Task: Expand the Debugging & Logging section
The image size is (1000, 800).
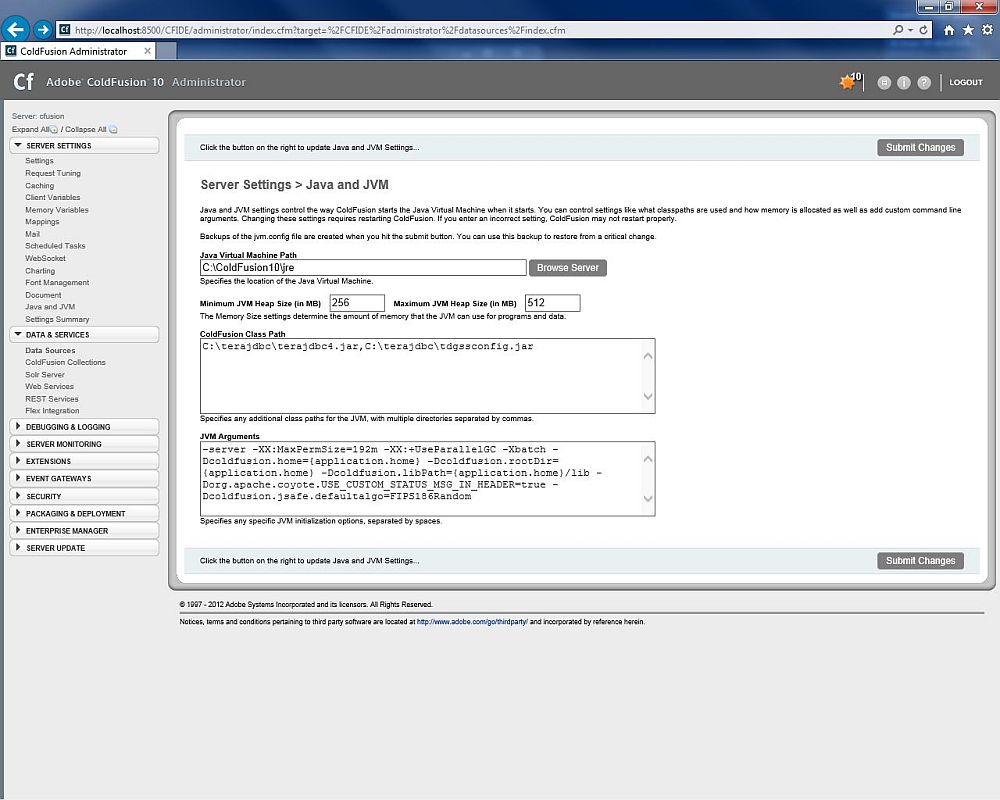Action: pos(84,427)
